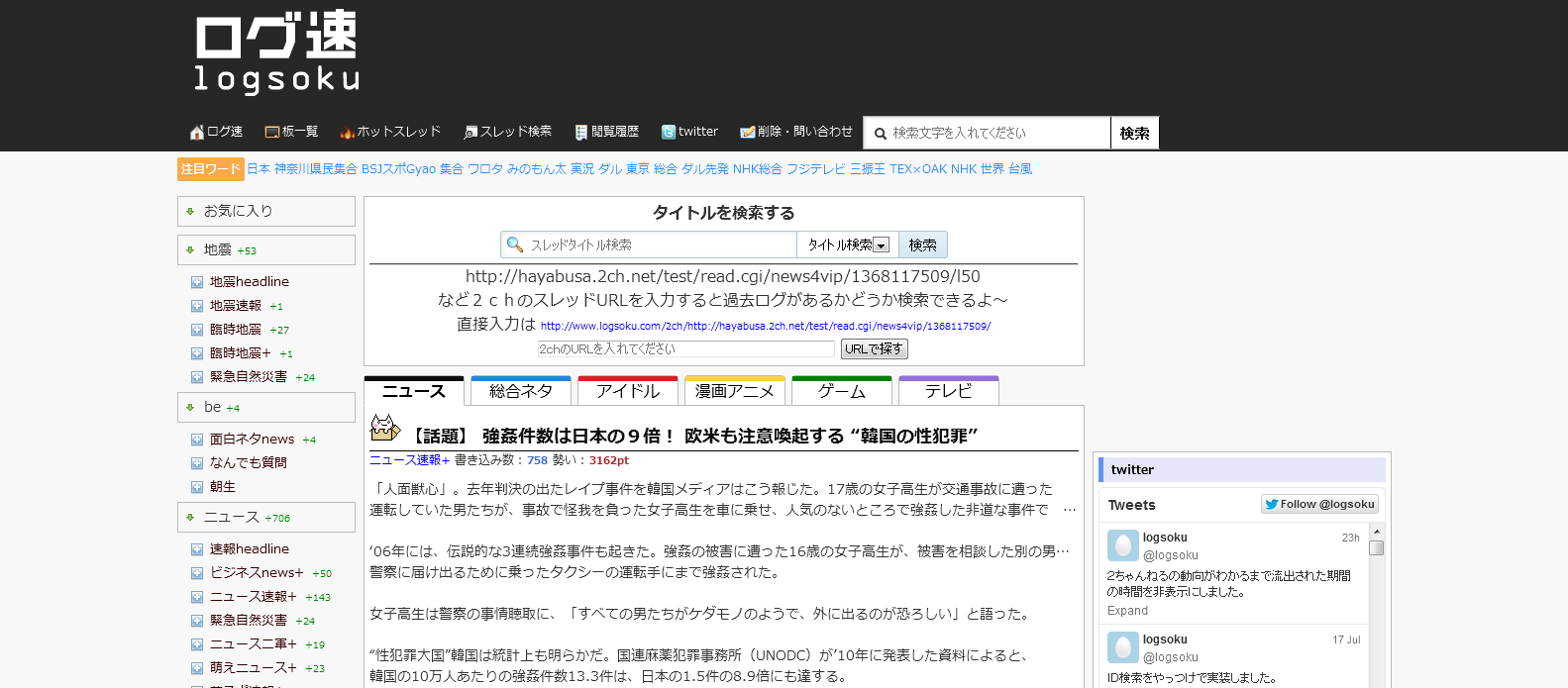Open the twitter nav link
The height and width of the screenshot is (688, 1568).
coord(689,132)
